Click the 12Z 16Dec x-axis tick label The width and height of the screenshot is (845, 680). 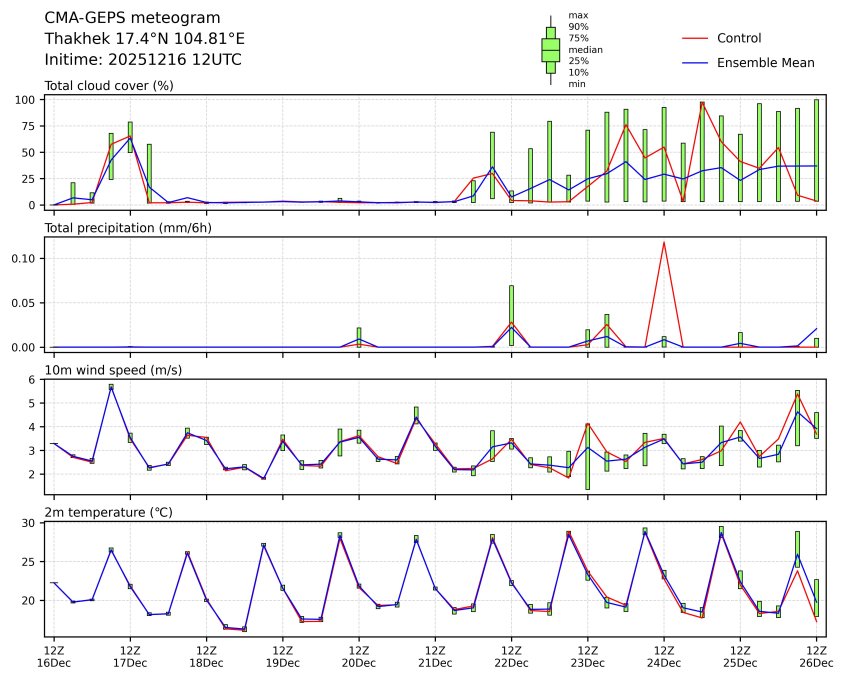pos(53,656)
